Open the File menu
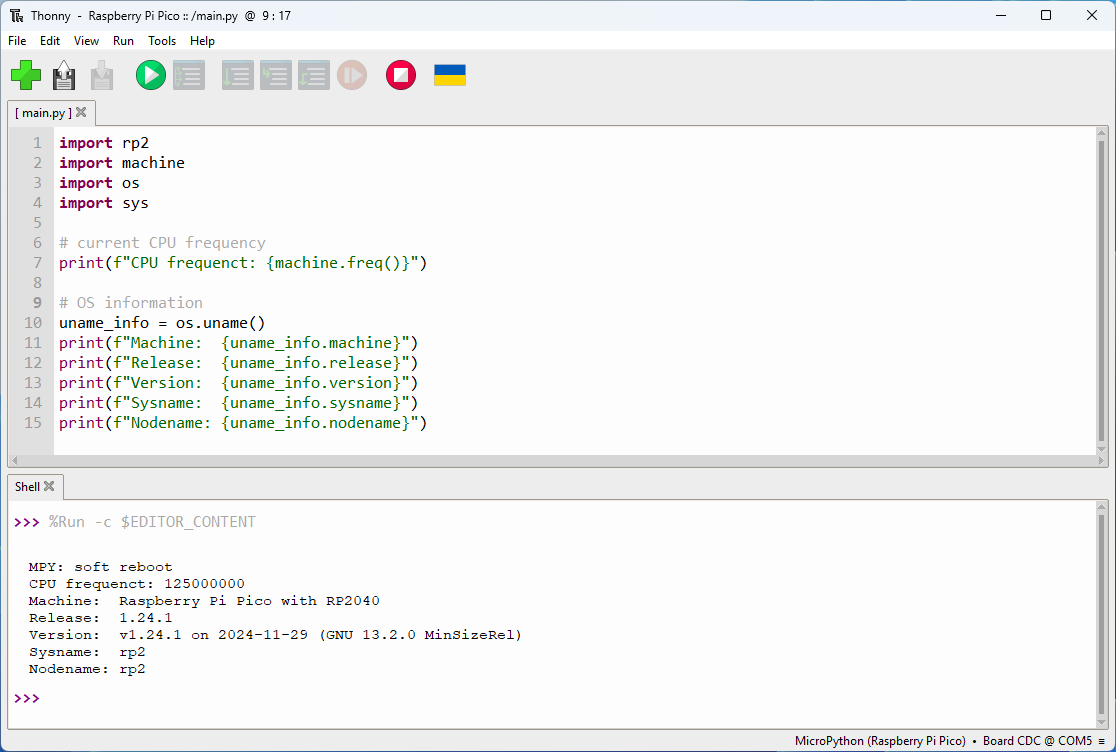This screenshot has height=752, width=1116. (17, 41)
